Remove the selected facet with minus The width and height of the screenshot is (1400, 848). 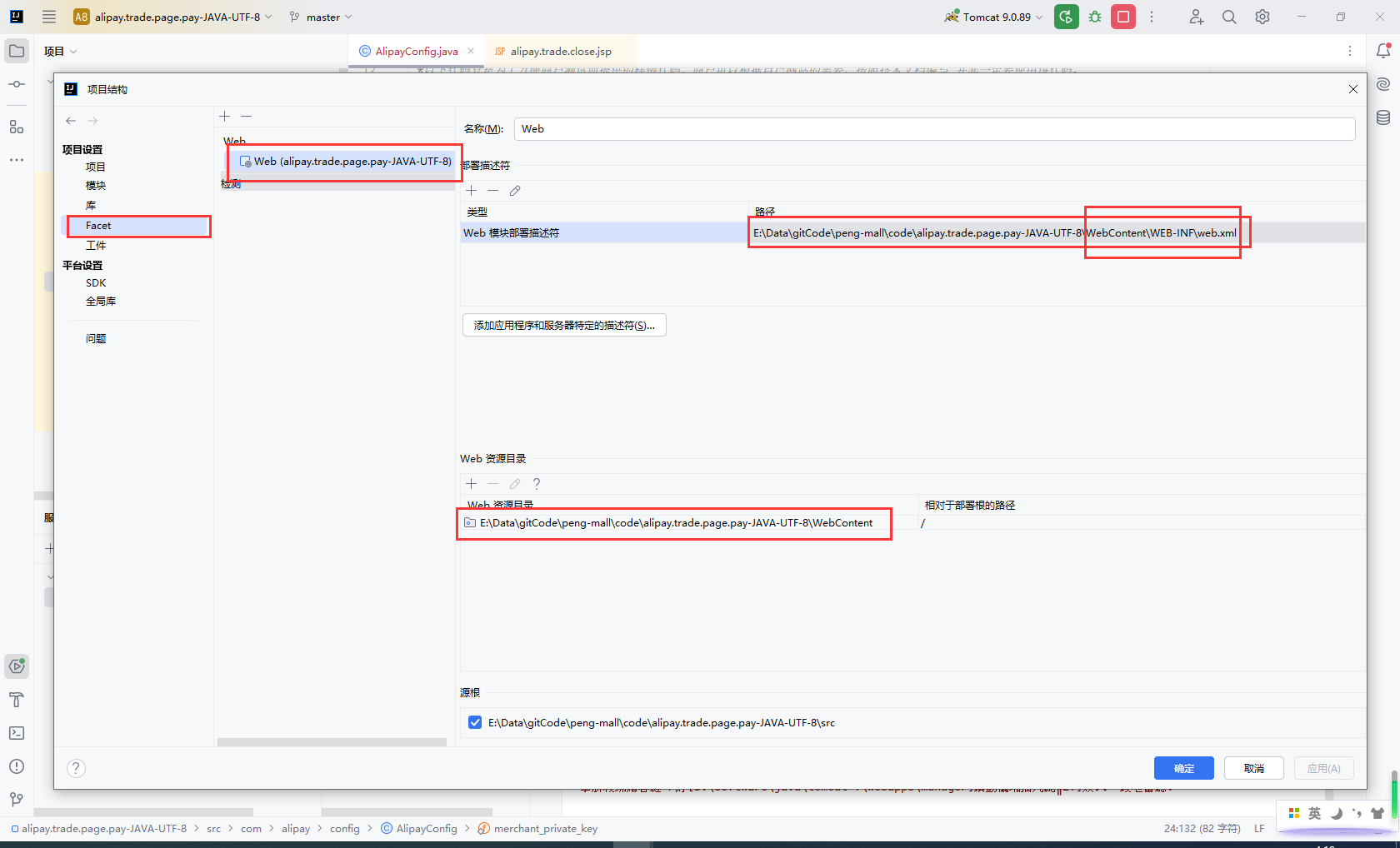(x=247, y=116)
